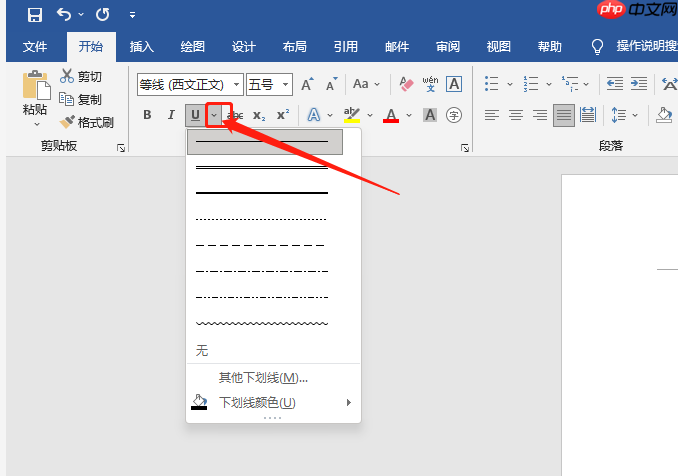Apply the numbered list icon
The image size is (678, 476).
coord(531,84)
